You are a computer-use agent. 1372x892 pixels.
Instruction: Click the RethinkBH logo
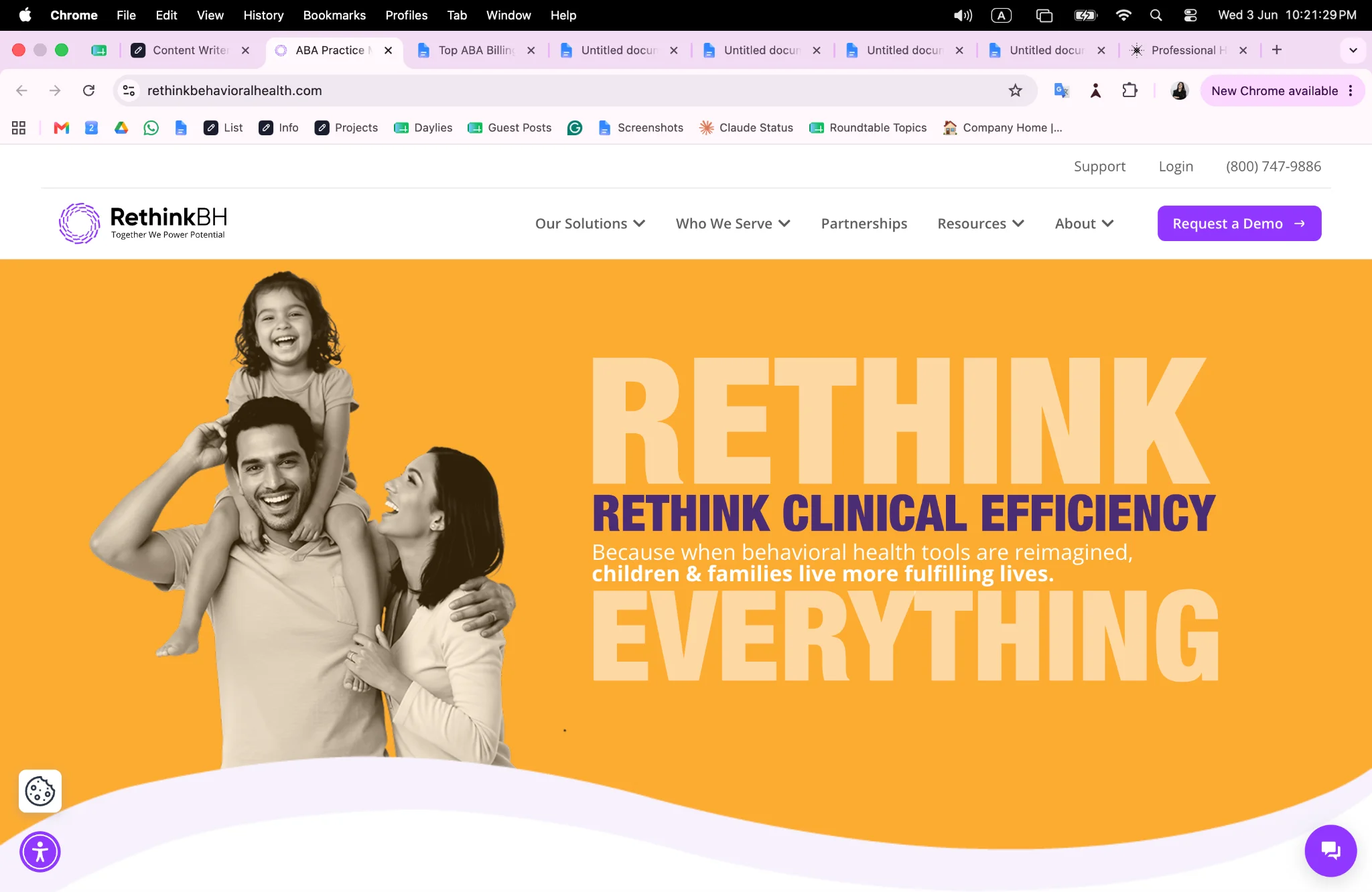click(x=143, y=223)
